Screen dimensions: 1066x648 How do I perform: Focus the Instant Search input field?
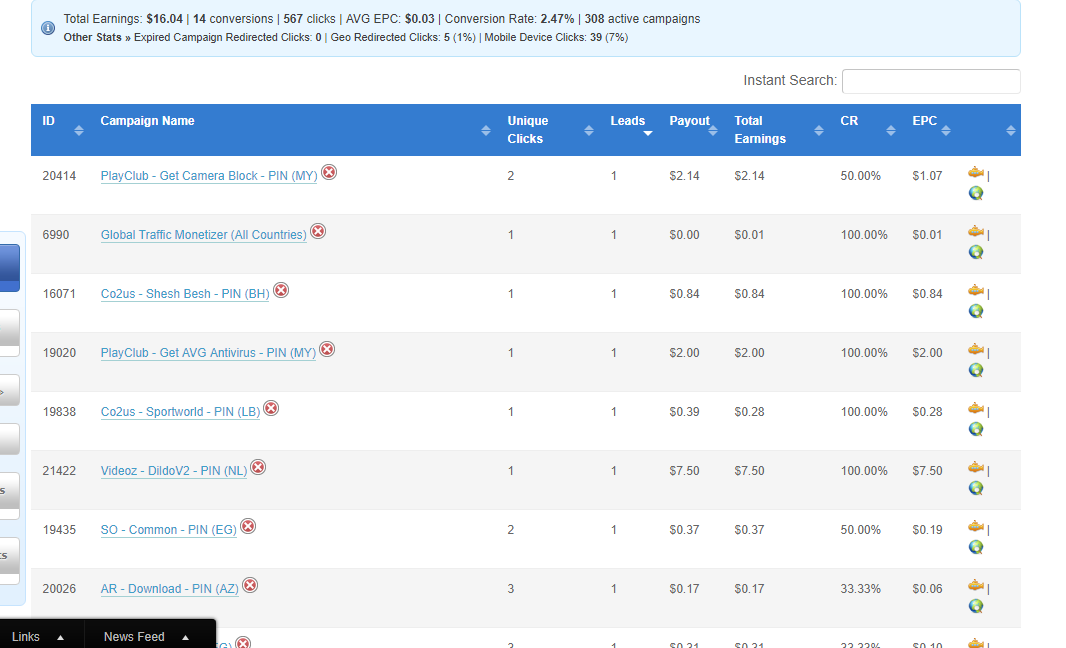pyautogui.click(x=931, y=81)
